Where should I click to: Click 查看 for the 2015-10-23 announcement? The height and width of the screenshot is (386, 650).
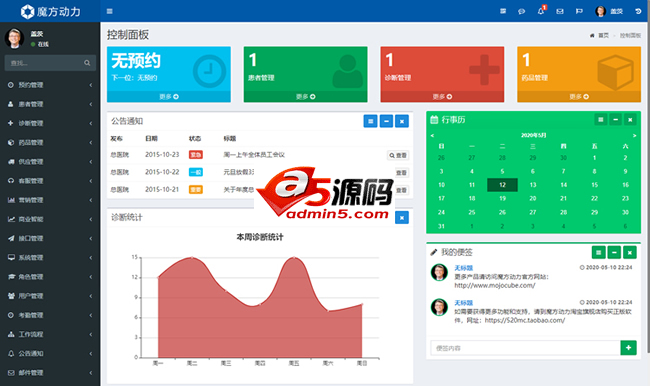(398, 155)
